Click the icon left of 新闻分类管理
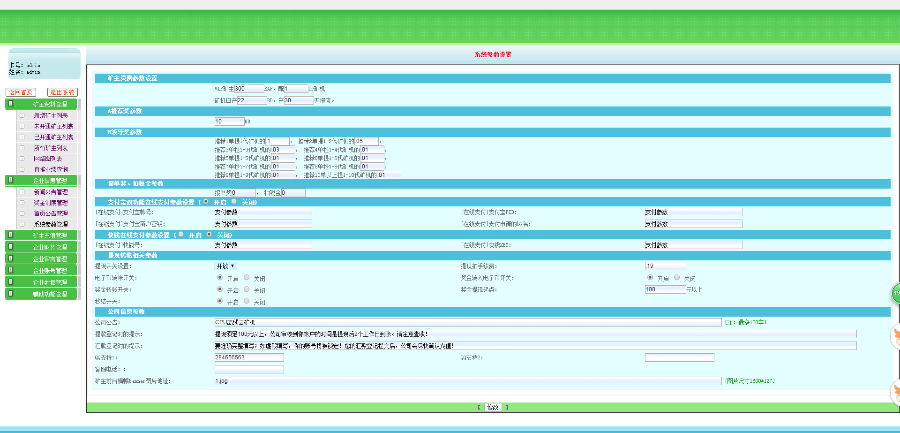Image resolution: width=900 pixels, height=433 pixels. tap(22, 192)
